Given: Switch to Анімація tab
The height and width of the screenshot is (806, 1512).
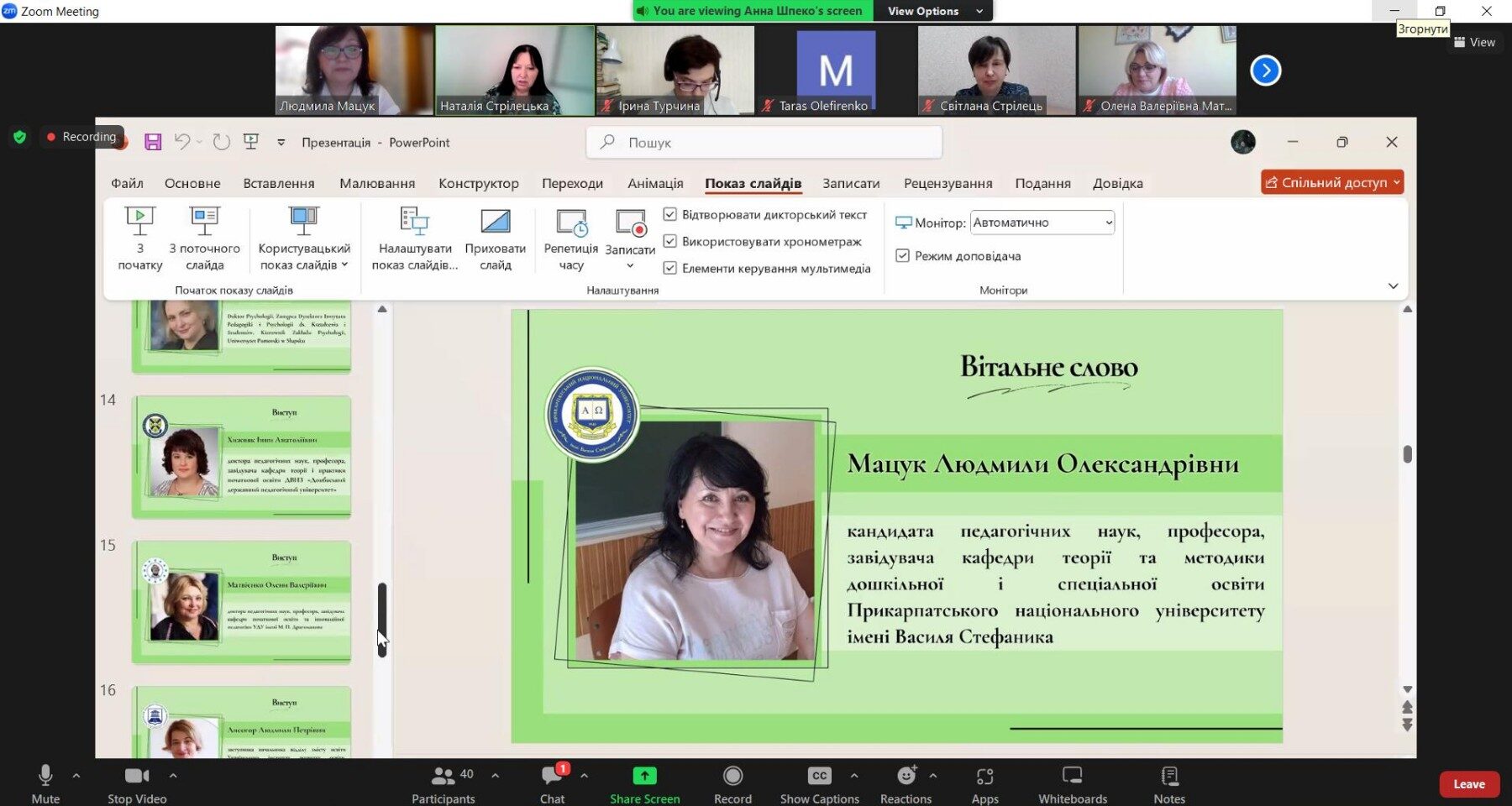Looking at the screenshot, I should (x=655, y=183).
